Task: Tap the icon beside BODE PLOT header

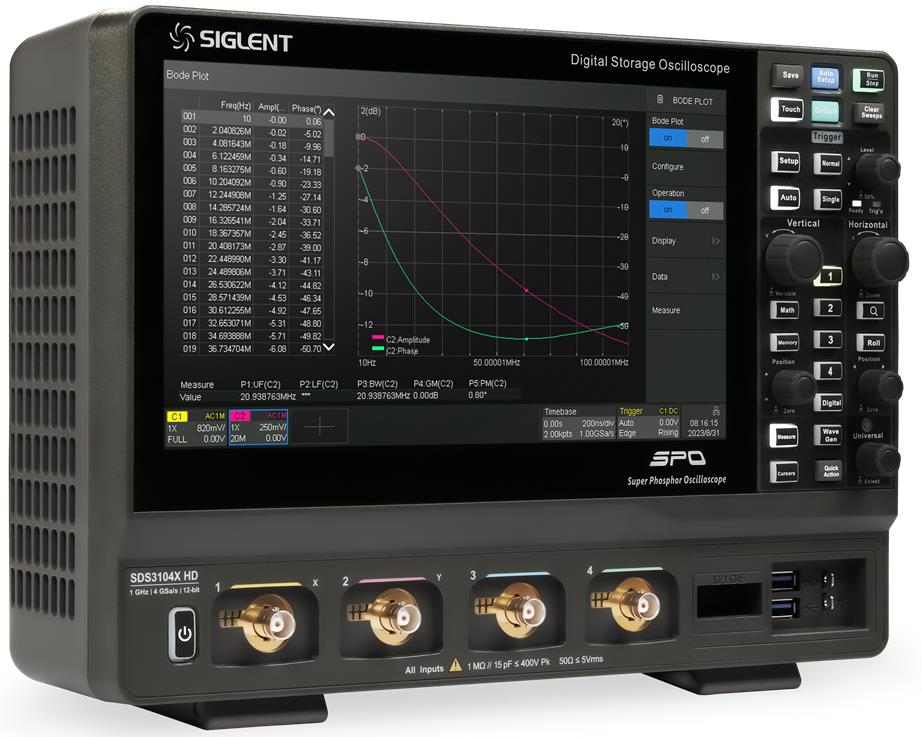Action: click(659, 101)
